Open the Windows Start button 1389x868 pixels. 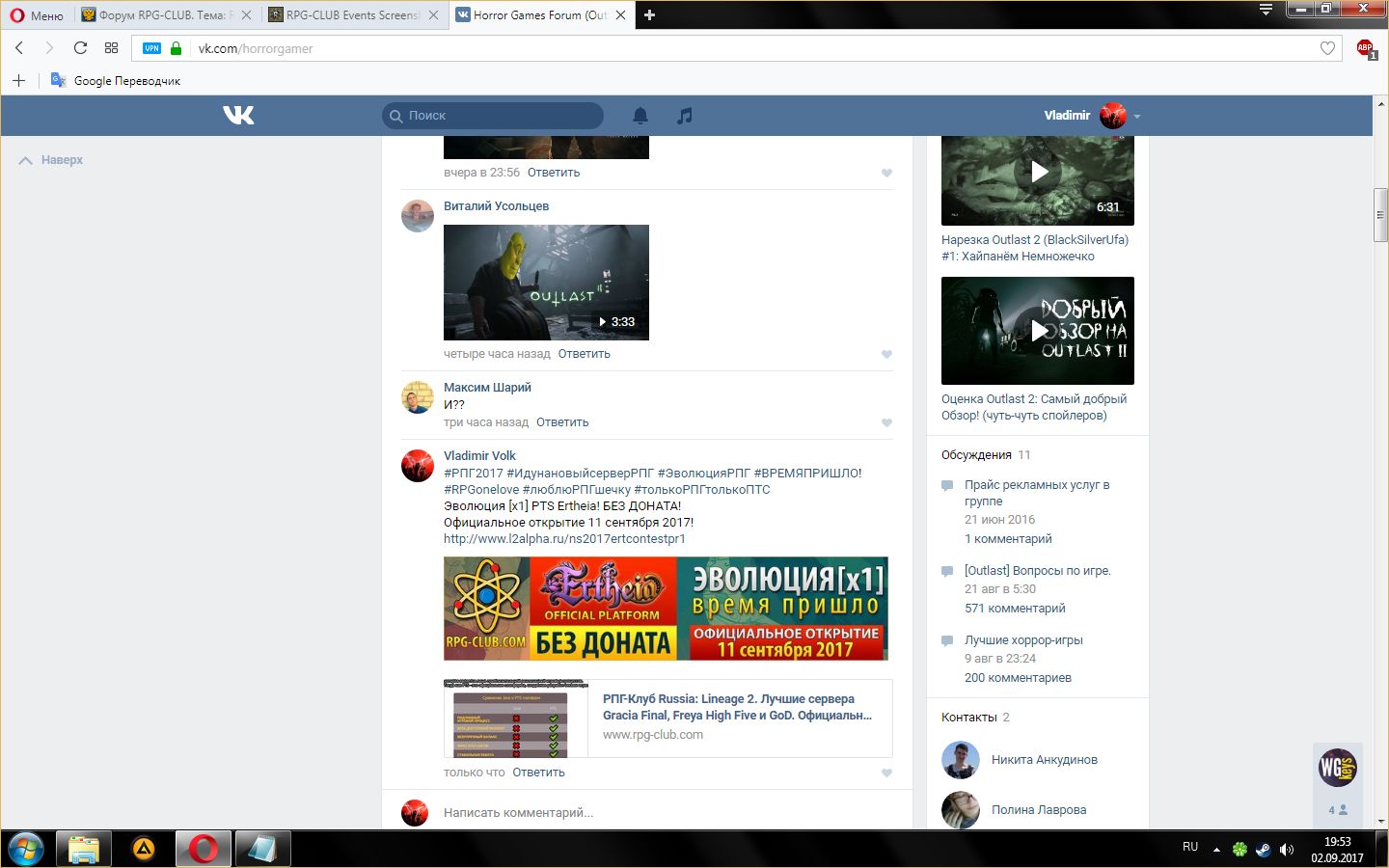[26, 849]
